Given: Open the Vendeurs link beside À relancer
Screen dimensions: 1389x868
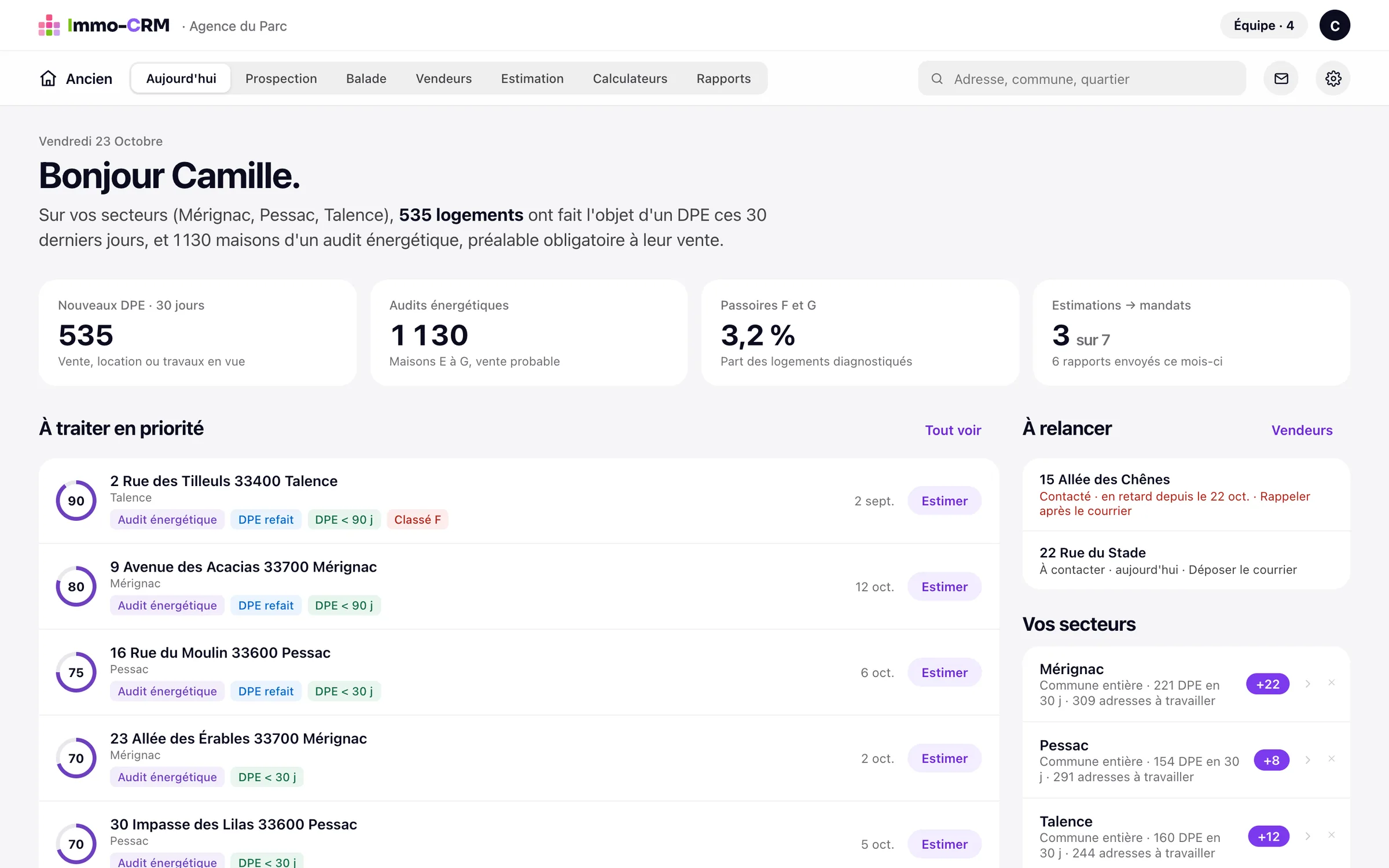Looking at the screenshot, I should coord(1302,430).
